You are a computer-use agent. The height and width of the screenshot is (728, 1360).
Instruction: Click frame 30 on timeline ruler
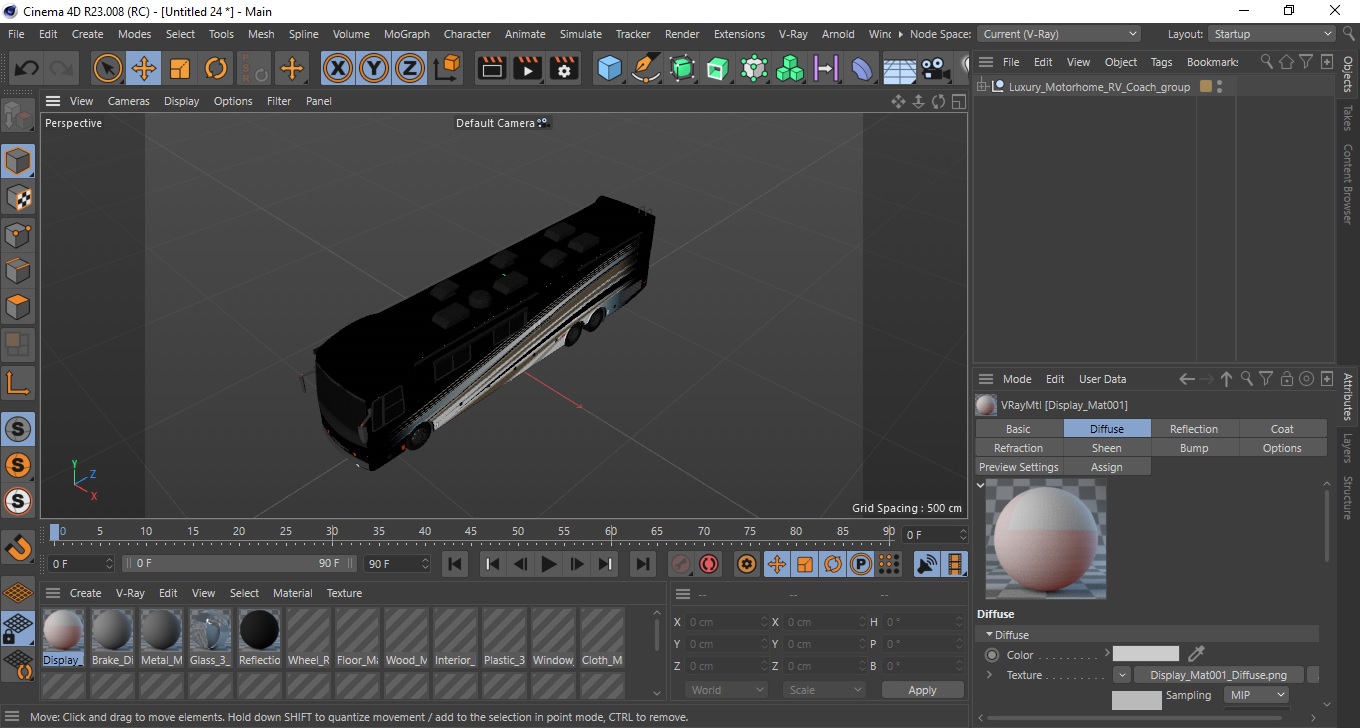point(332,531)
